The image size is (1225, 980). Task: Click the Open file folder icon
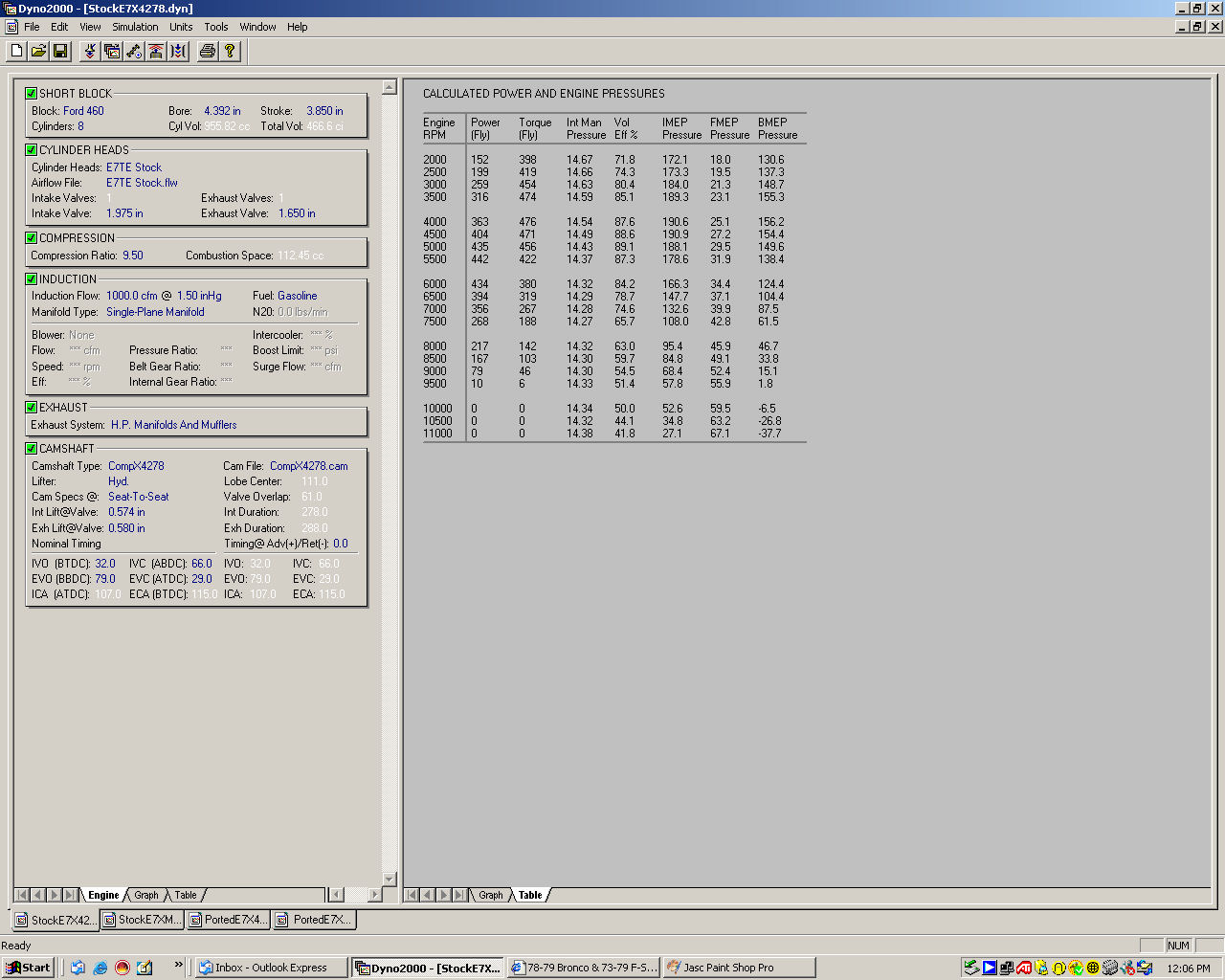click(38, 51)
